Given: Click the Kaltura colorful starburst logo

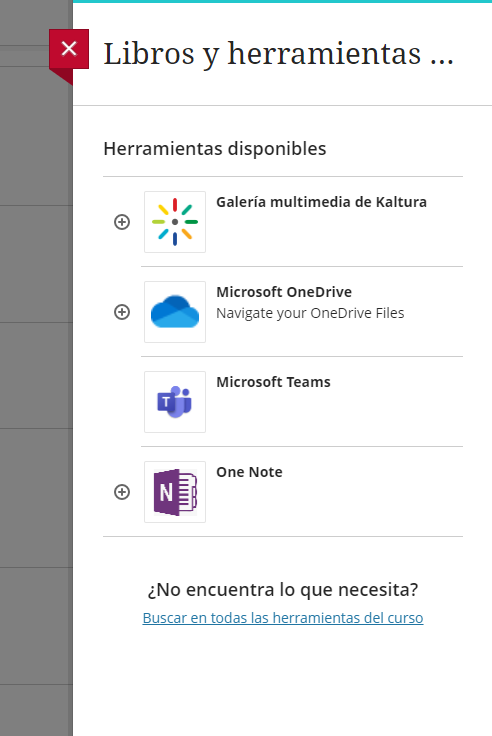Looking at the screenshot, I should coord(175,222).
